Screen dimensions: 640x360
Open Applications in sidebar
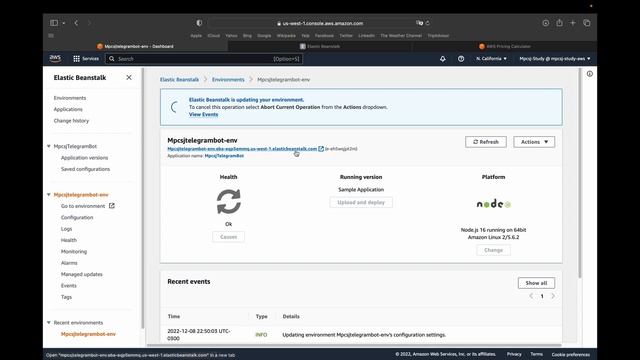coord(68,109)
